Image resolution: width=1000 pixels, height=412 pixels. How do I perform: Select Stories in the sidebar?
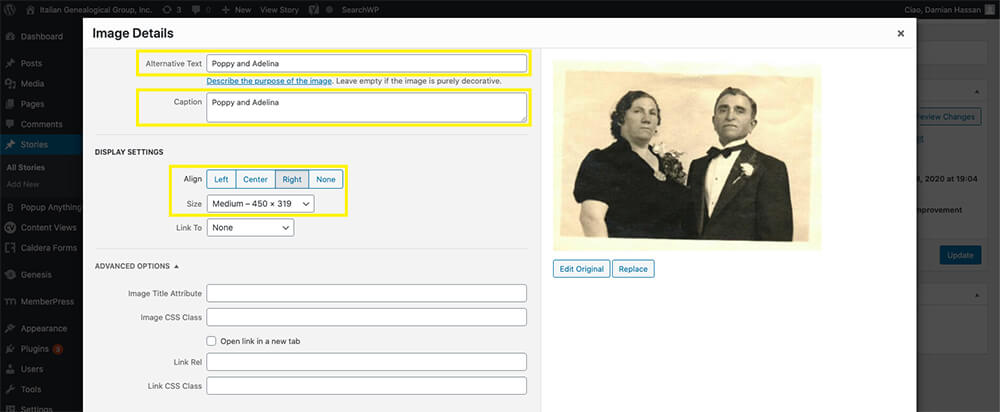(41, 145)
